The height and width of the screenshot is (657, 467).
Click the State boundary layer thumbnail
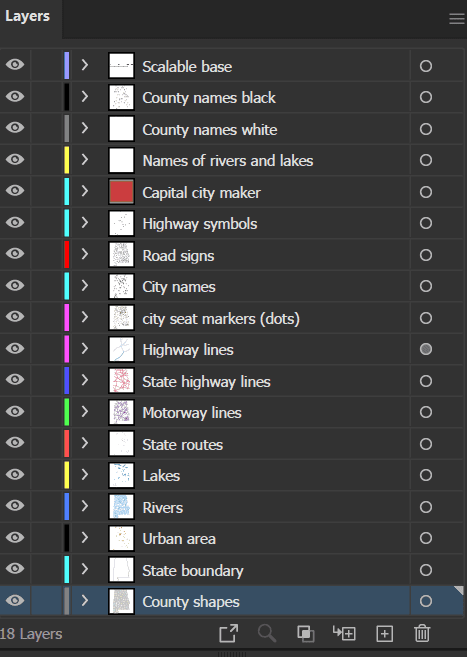121,569
